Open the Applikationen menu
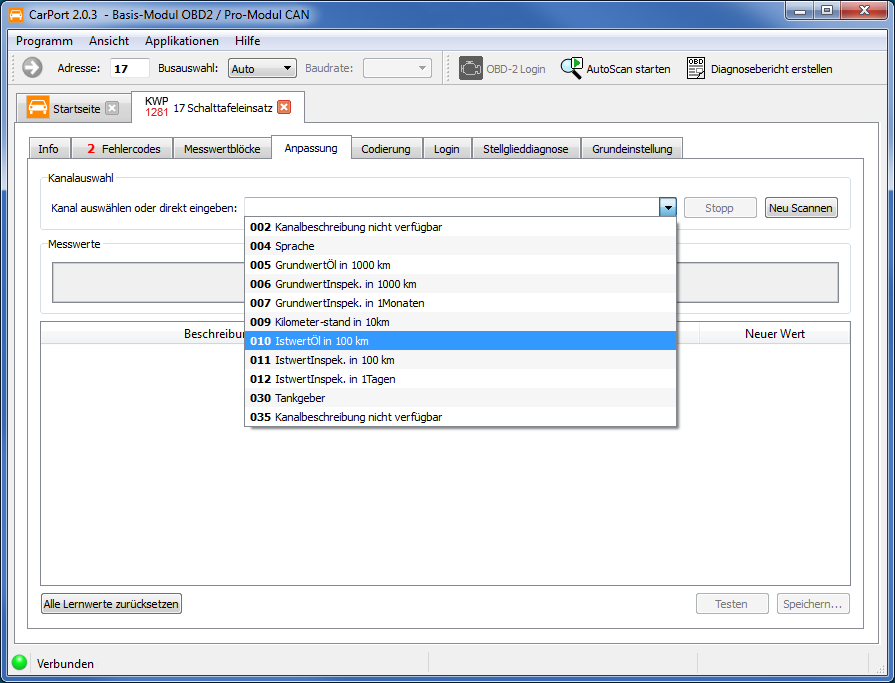The image size is (895, 683). [182, 41]
